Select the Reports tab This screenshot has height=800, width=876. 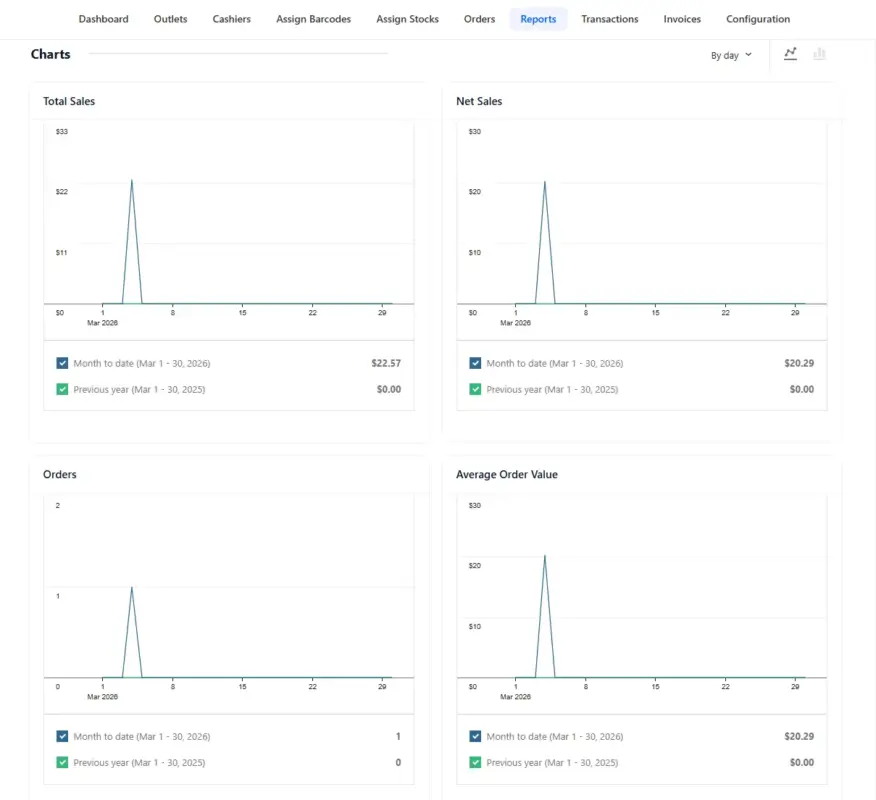538,19
